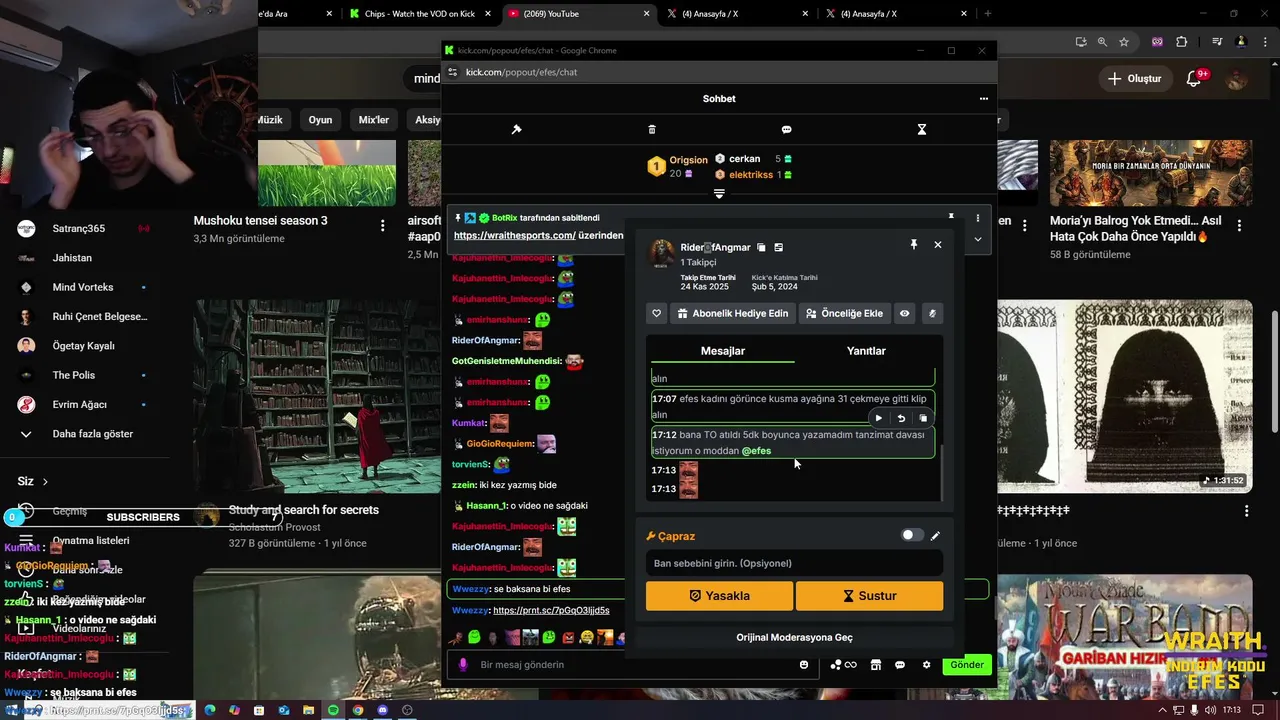Open Spotify from the taskbar

click(x=333, y=710)
